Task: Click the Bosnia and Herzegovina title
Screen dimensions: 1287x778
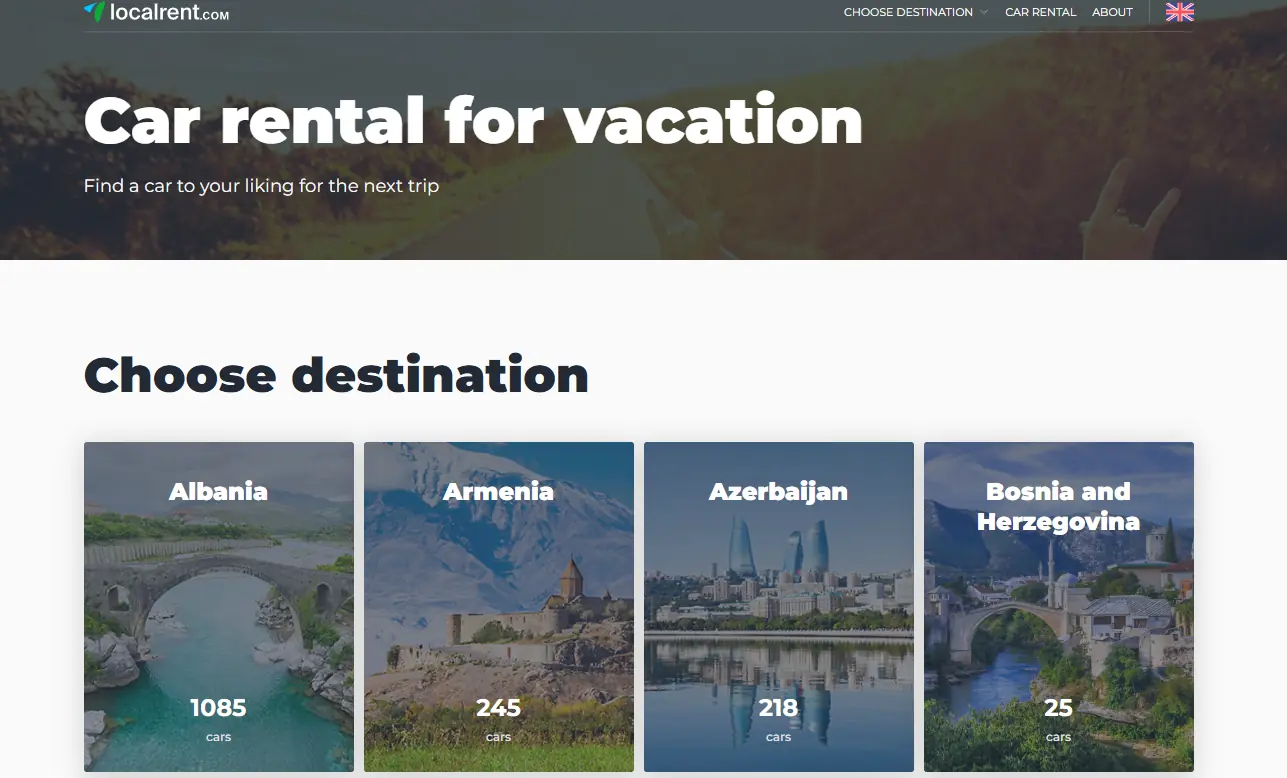Action: pyautogui.click(x=1058, y=507)
